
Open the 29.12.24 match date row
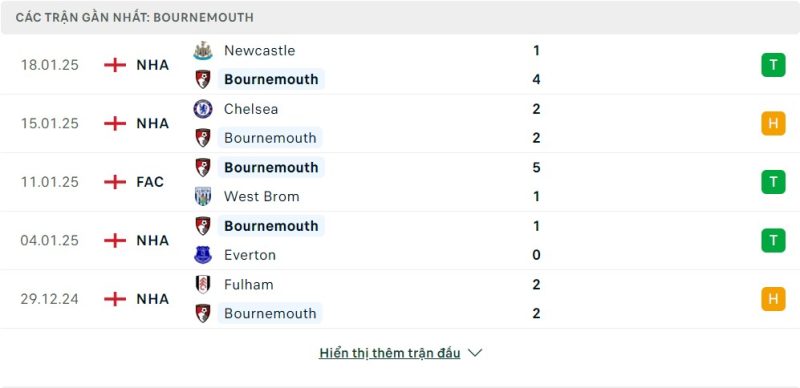(400, 299)
